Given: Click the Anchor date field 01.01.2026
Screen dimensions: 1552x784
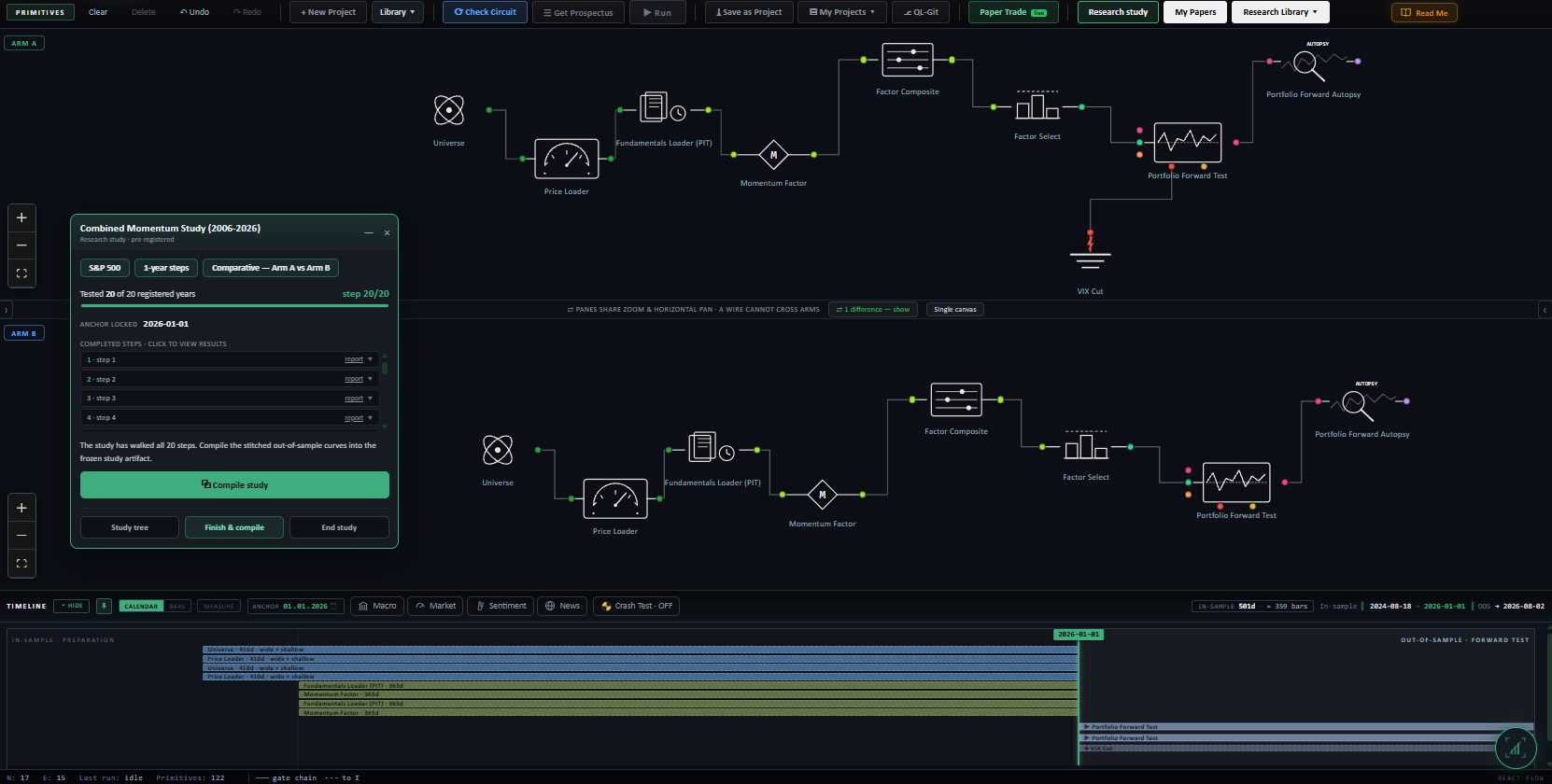Looking at the screenshot, I should point(297,606).
